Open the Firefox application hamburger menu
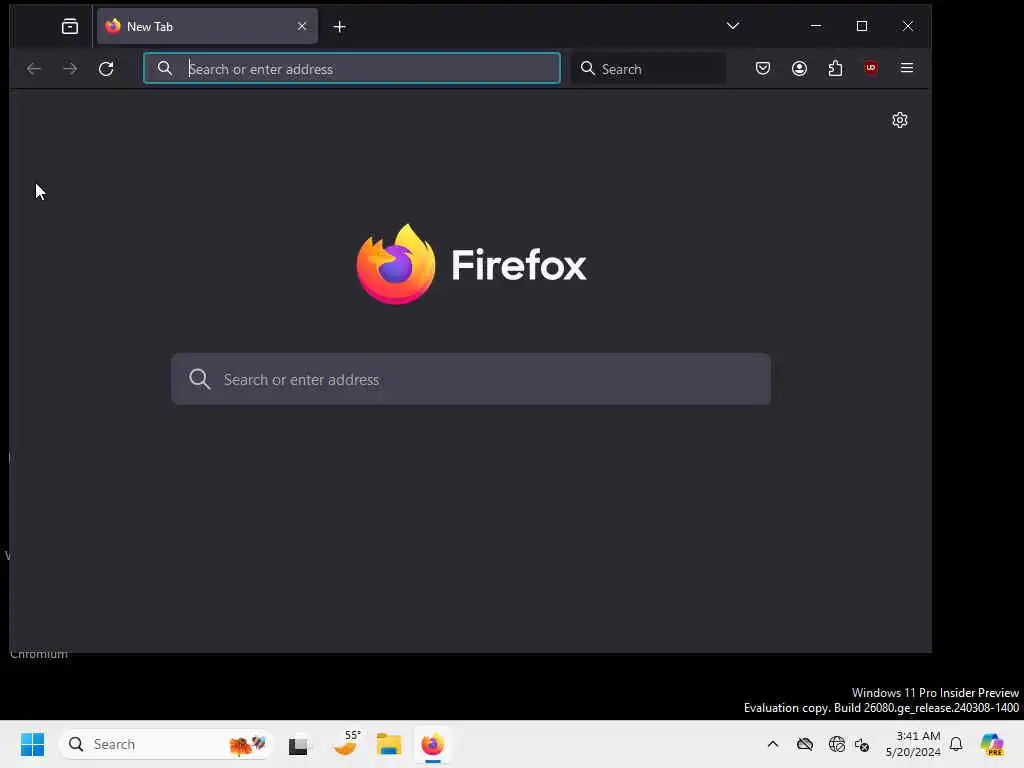This screenshot has width=1024, height=768. (x=907, y=68)
